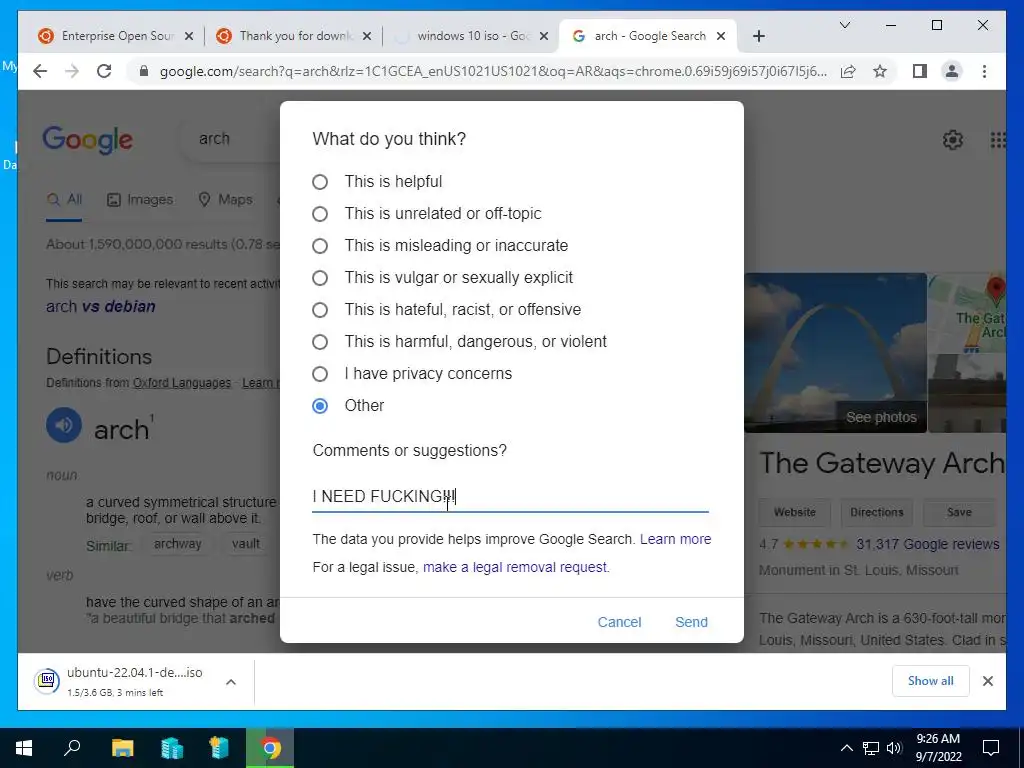The image size is (1024, 768).
Task: Select 'I have privacy concerns' option
Action: click(x=319, y=374)
